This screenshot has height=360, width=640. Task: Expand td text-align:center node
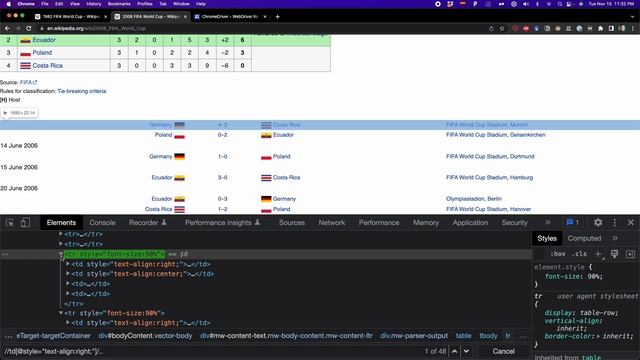coord(68,274)
